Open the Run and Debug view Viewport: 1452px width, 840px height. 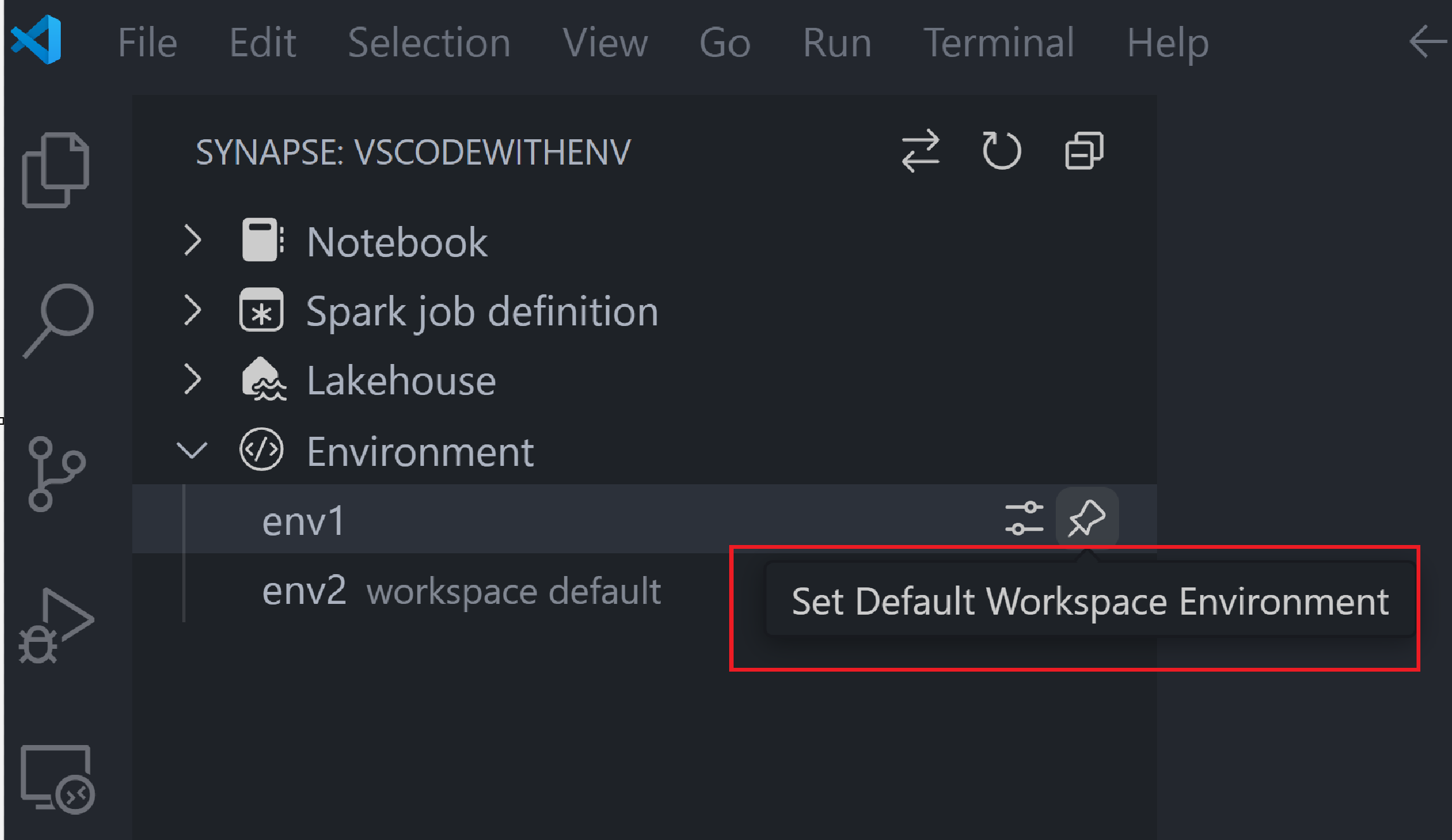tap(56, 626)
